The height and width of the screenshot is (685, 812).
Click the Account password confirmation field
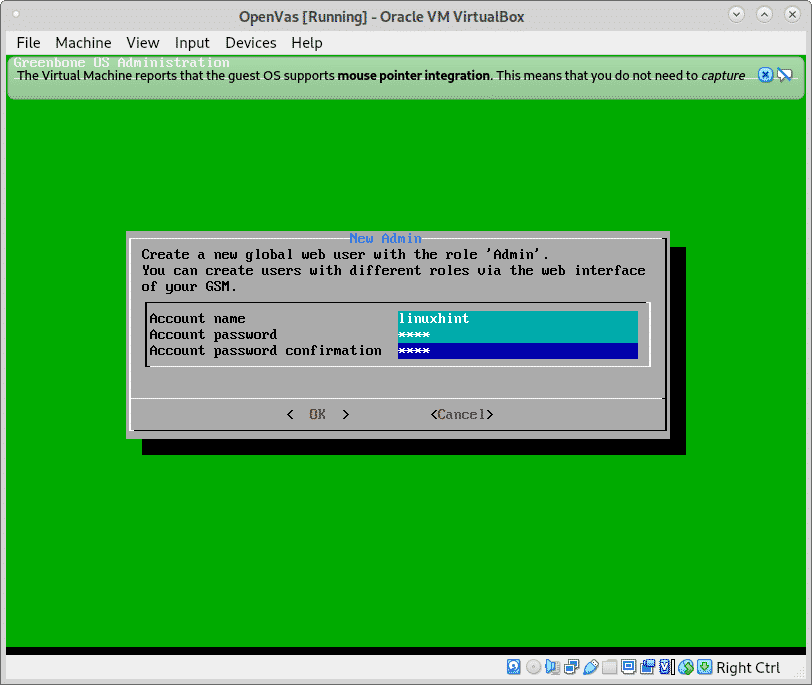(x=518, y=351)
